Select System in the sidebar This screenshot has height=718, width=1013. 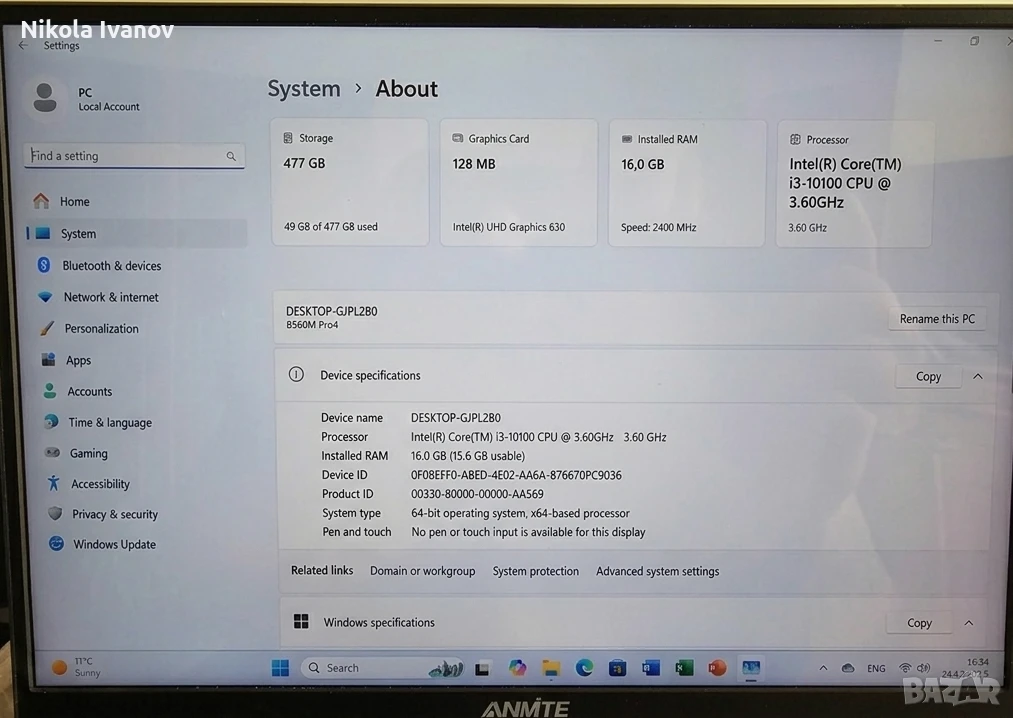[x=136, y=233]
